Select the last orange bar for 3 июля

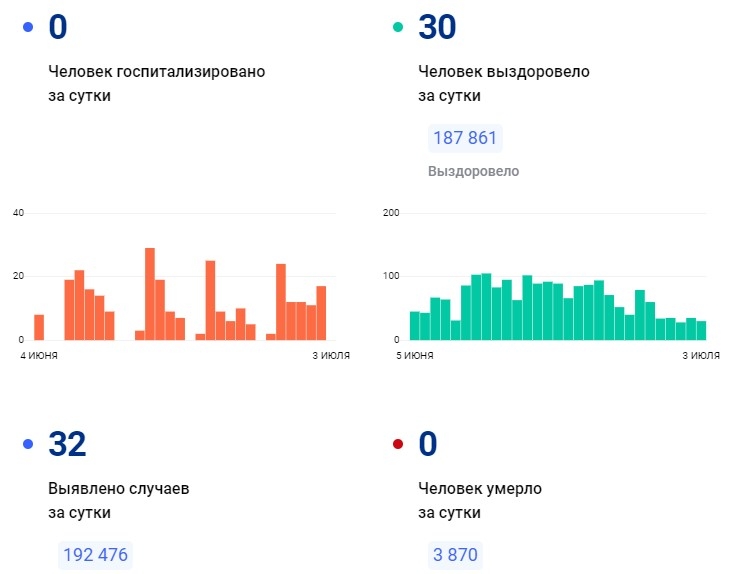coord(321,313)
